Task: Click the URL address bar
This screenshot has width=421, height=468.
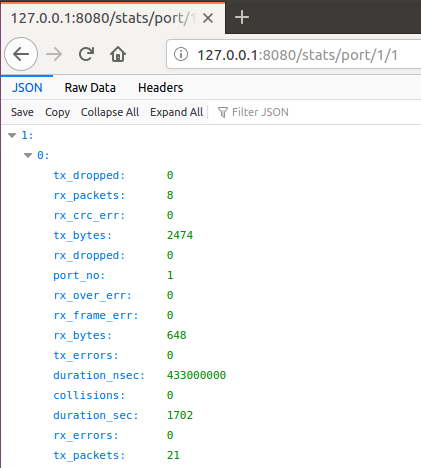Action: [x=297, y=55]
